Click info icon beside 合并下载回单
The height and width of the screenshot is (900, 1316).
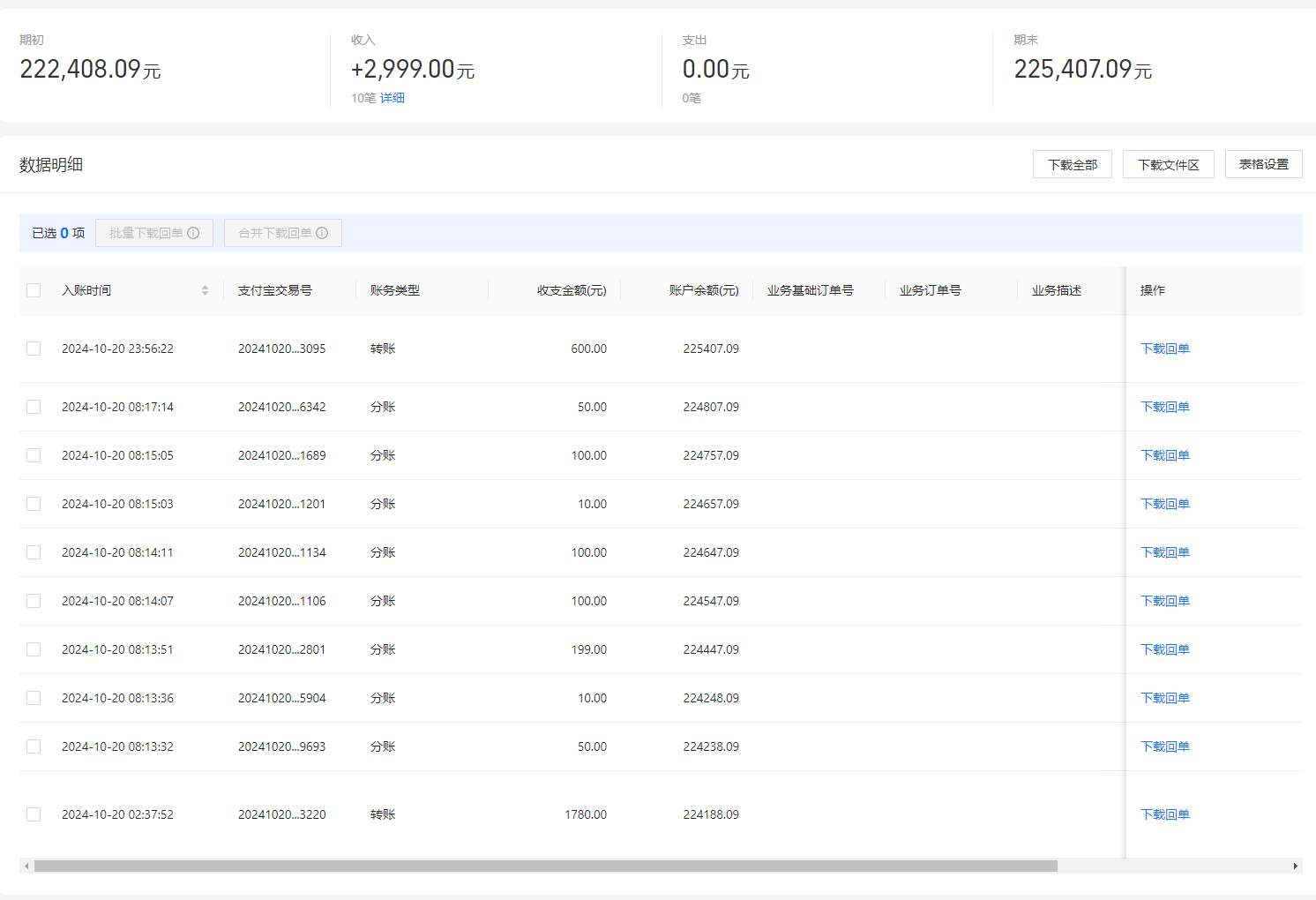(322, 233)
